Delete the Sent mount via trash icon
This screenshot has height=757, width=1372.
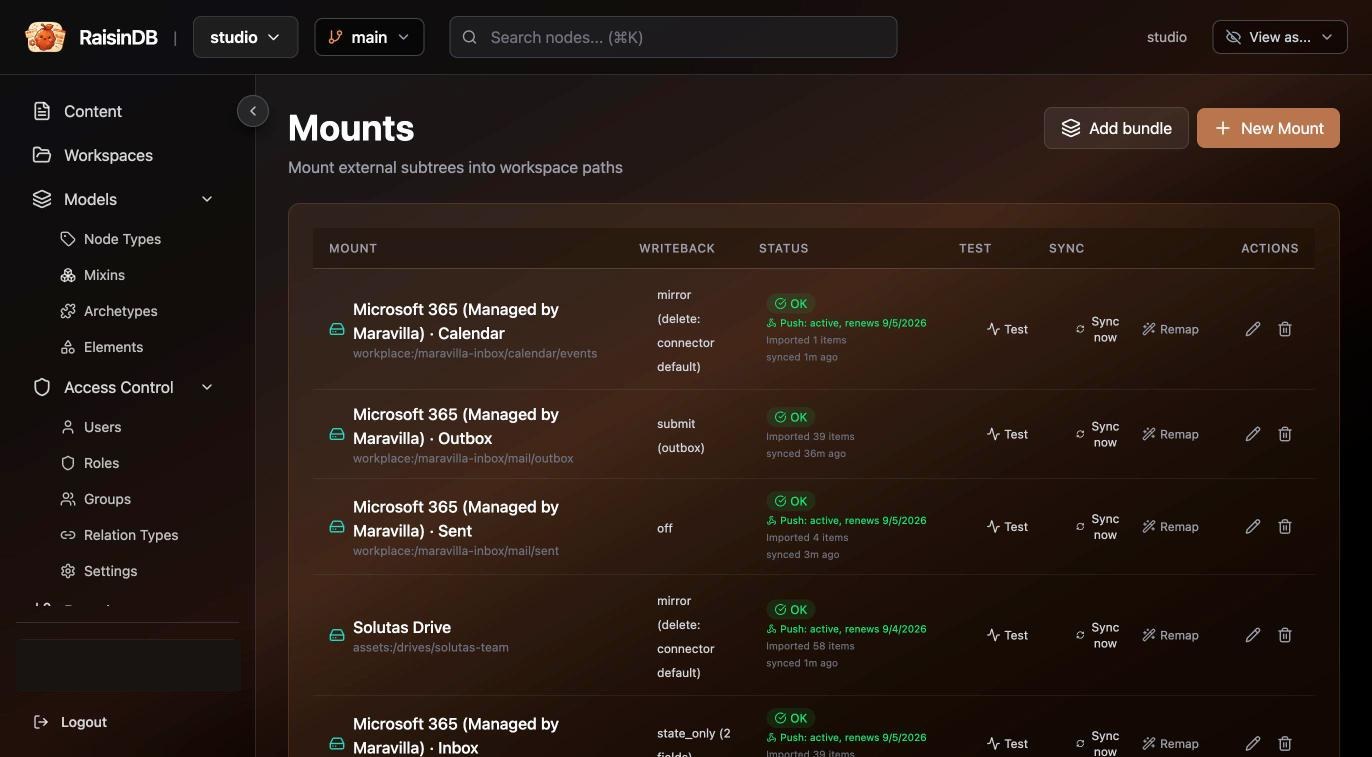tap(1285, 526)
